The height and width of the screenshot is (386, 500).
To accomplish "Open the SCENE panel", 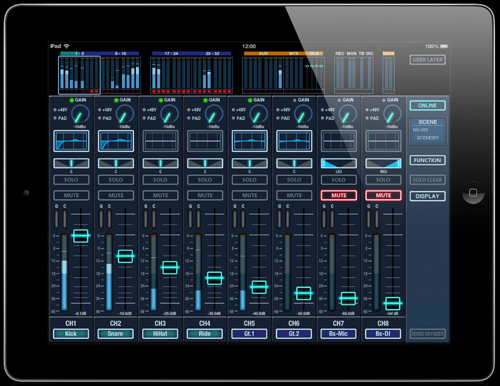I will click(428, 131).
